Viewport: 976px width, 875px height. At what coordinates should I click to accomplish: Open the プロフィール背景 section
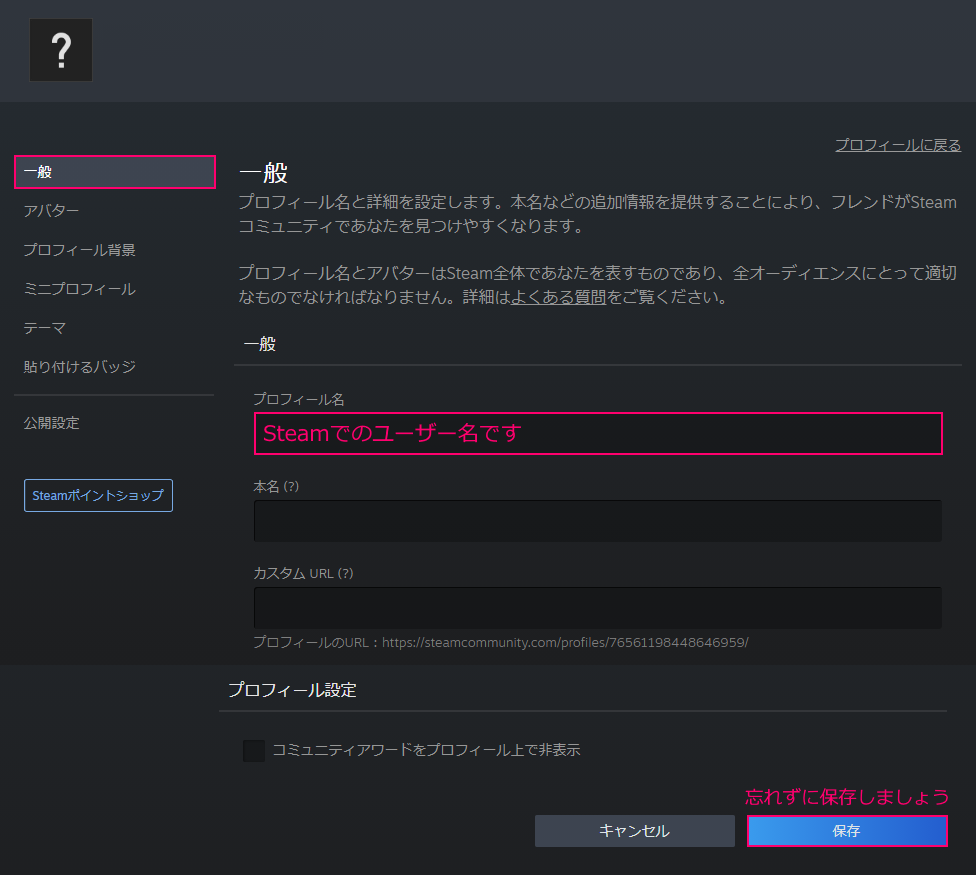click(x=79, y=250)
